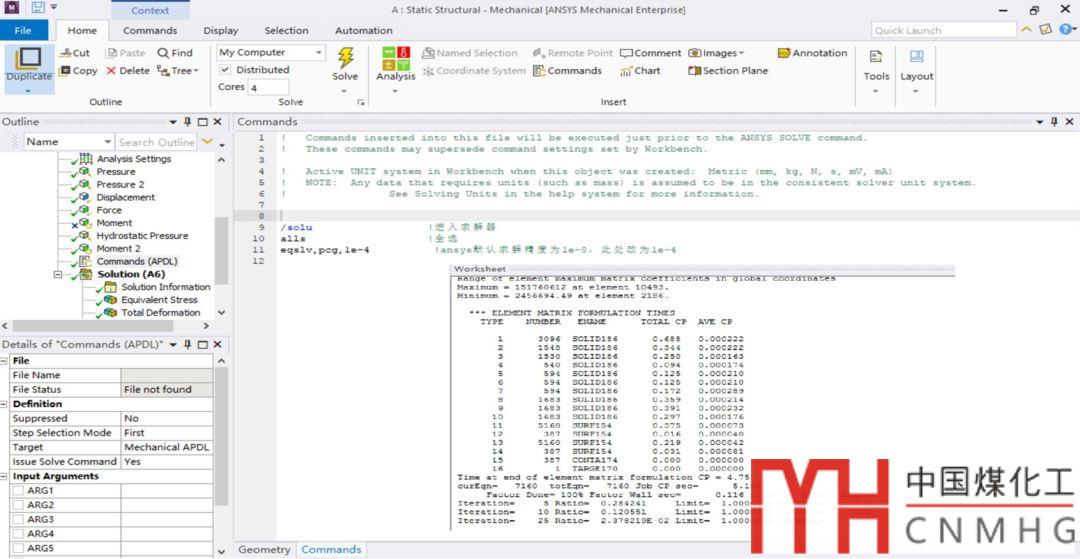Toggle the Distributed checkbox
This screenshot has height=559, width=1080.
pos(225,70)
